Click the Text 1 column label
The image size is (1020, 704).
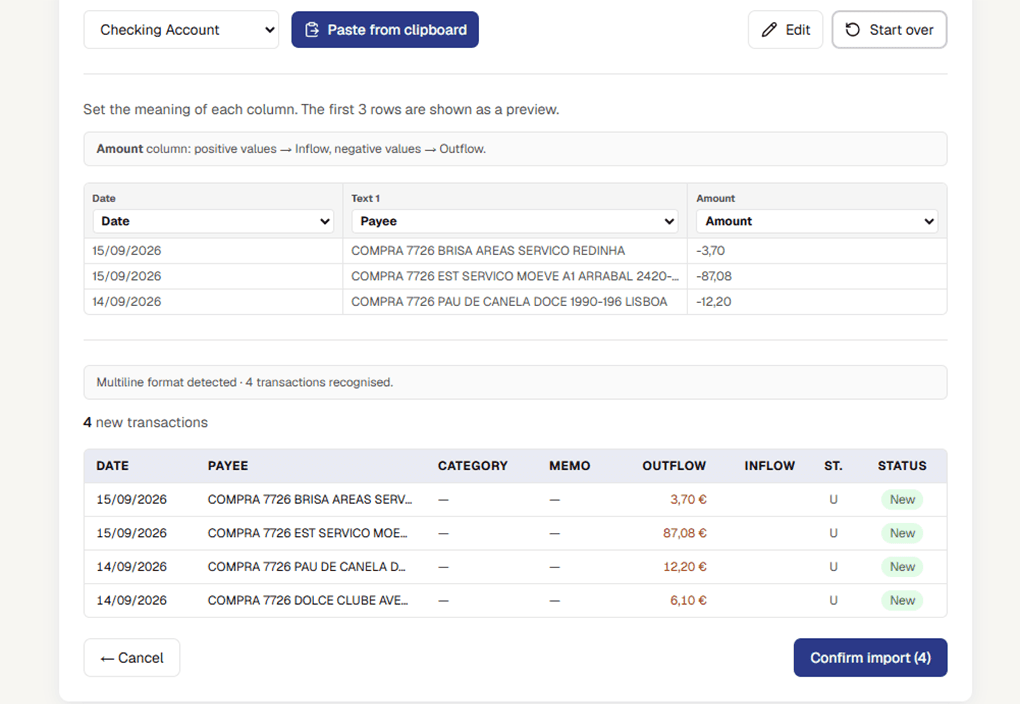[x=366, y=198]
